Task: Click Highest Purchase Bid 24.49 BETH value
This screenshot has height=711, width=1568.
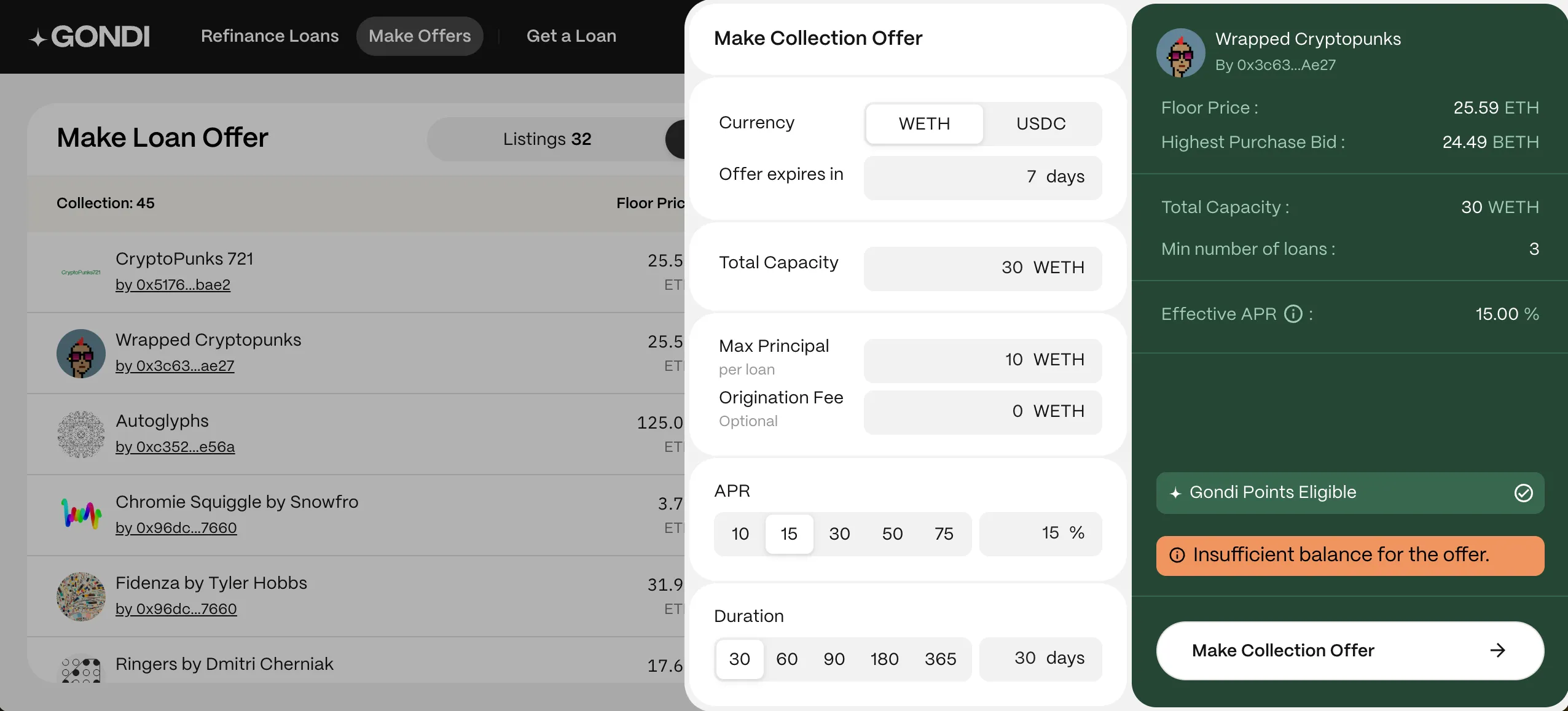Action: [1491, 142]
